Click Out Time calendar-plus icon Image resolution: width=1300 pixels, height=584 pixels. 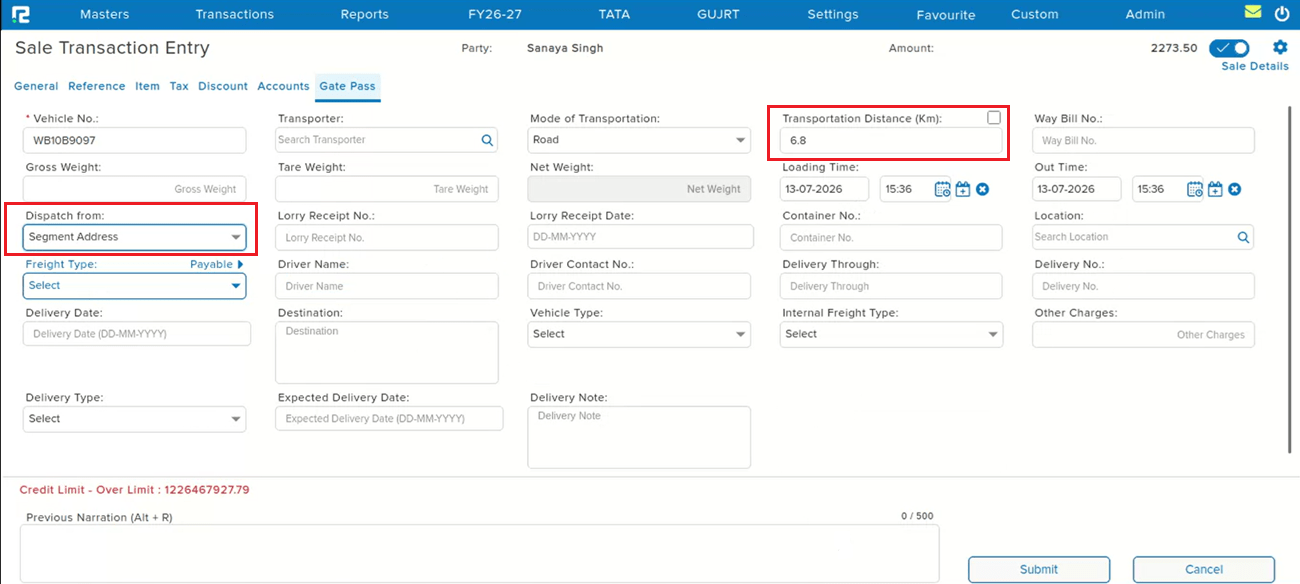(1215, 189)
